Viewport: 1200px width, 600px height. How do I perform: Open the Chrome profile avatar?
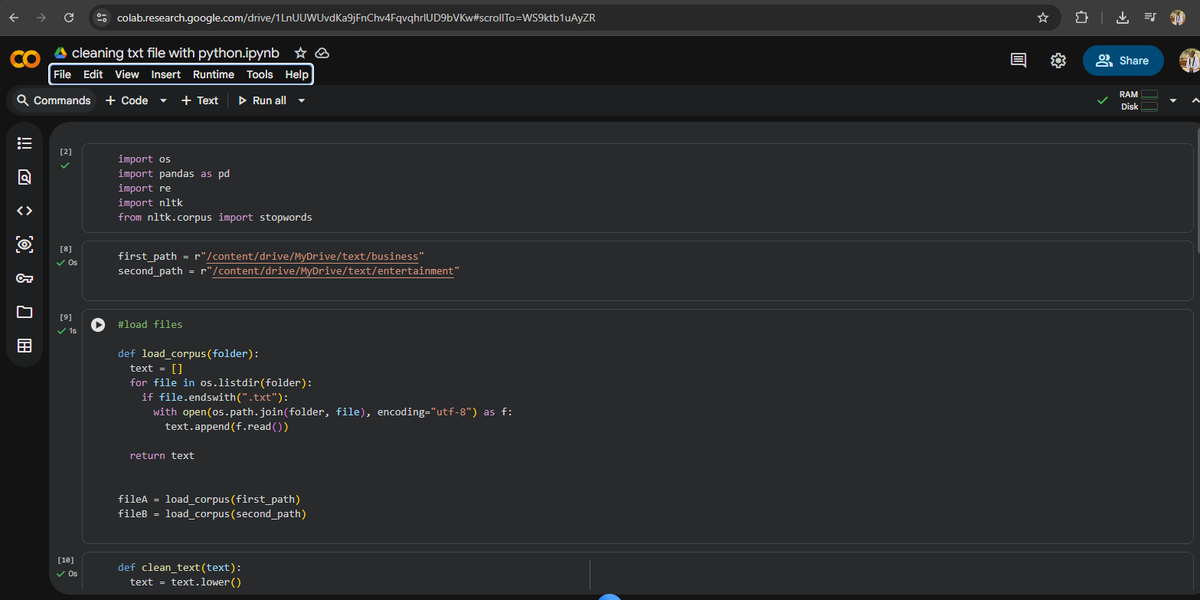(1177, 17)
